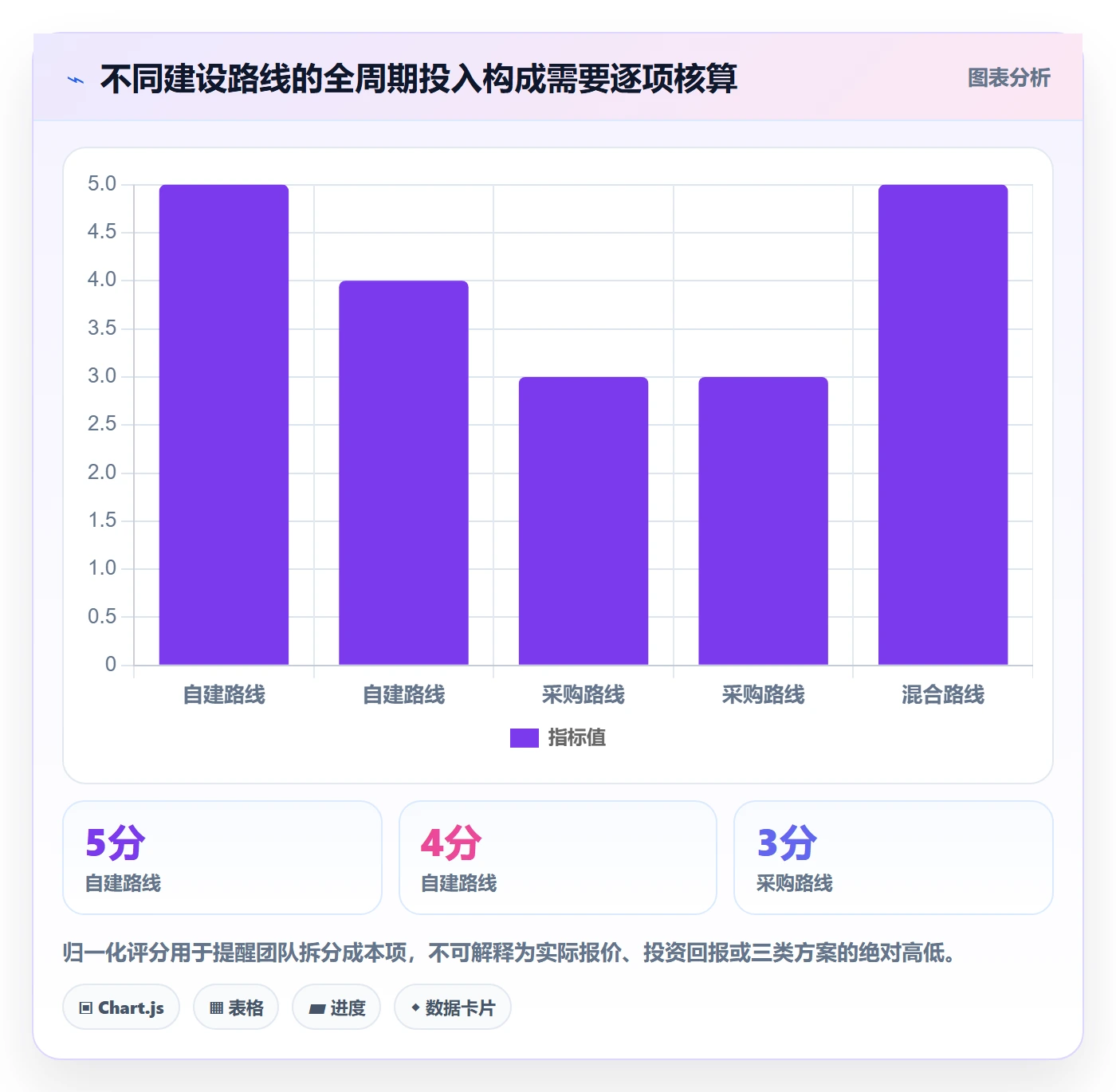Toggle the 指标值 legend color box
The width and height of the screenshot is (1116, 1092).
point(524,738)
